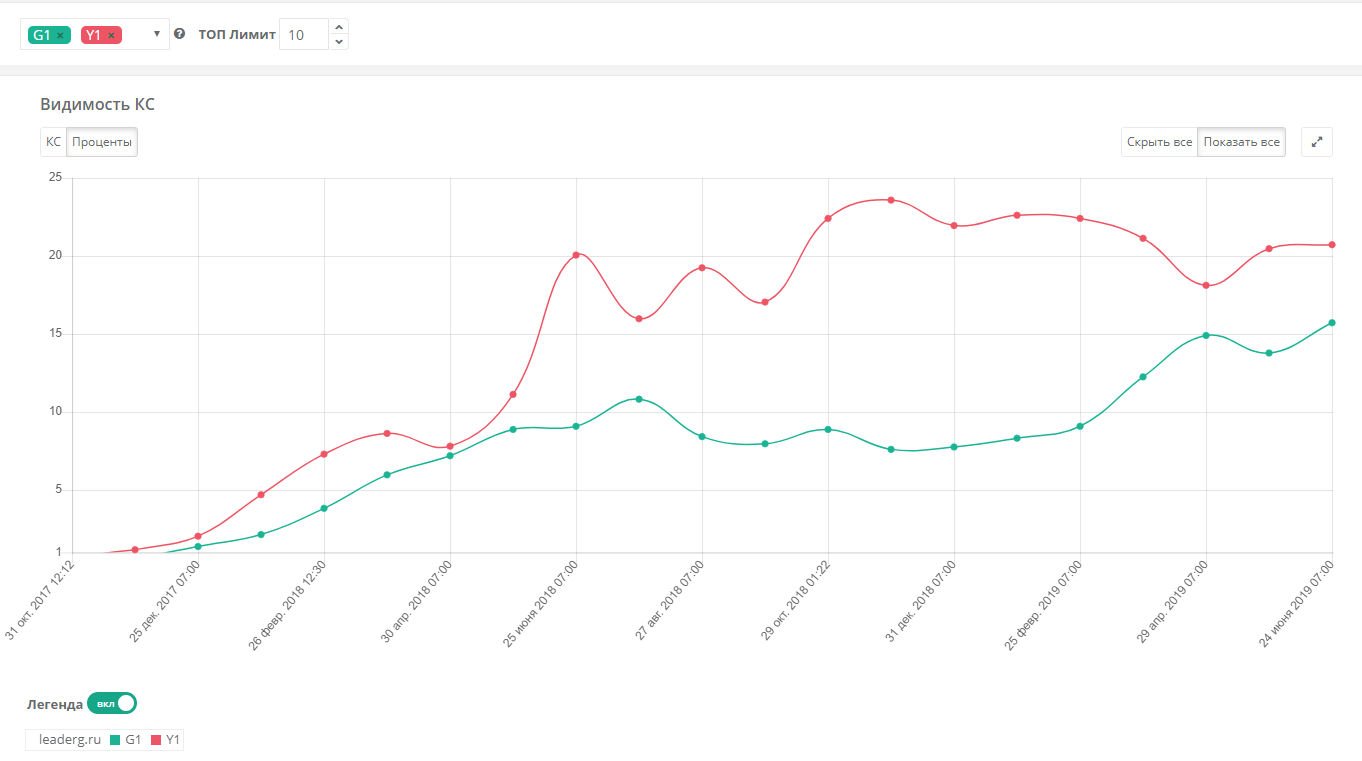Toggle the Легенда switch off
The width and height of the screenshot is (1362, 761).
click(x=111, y=704)
